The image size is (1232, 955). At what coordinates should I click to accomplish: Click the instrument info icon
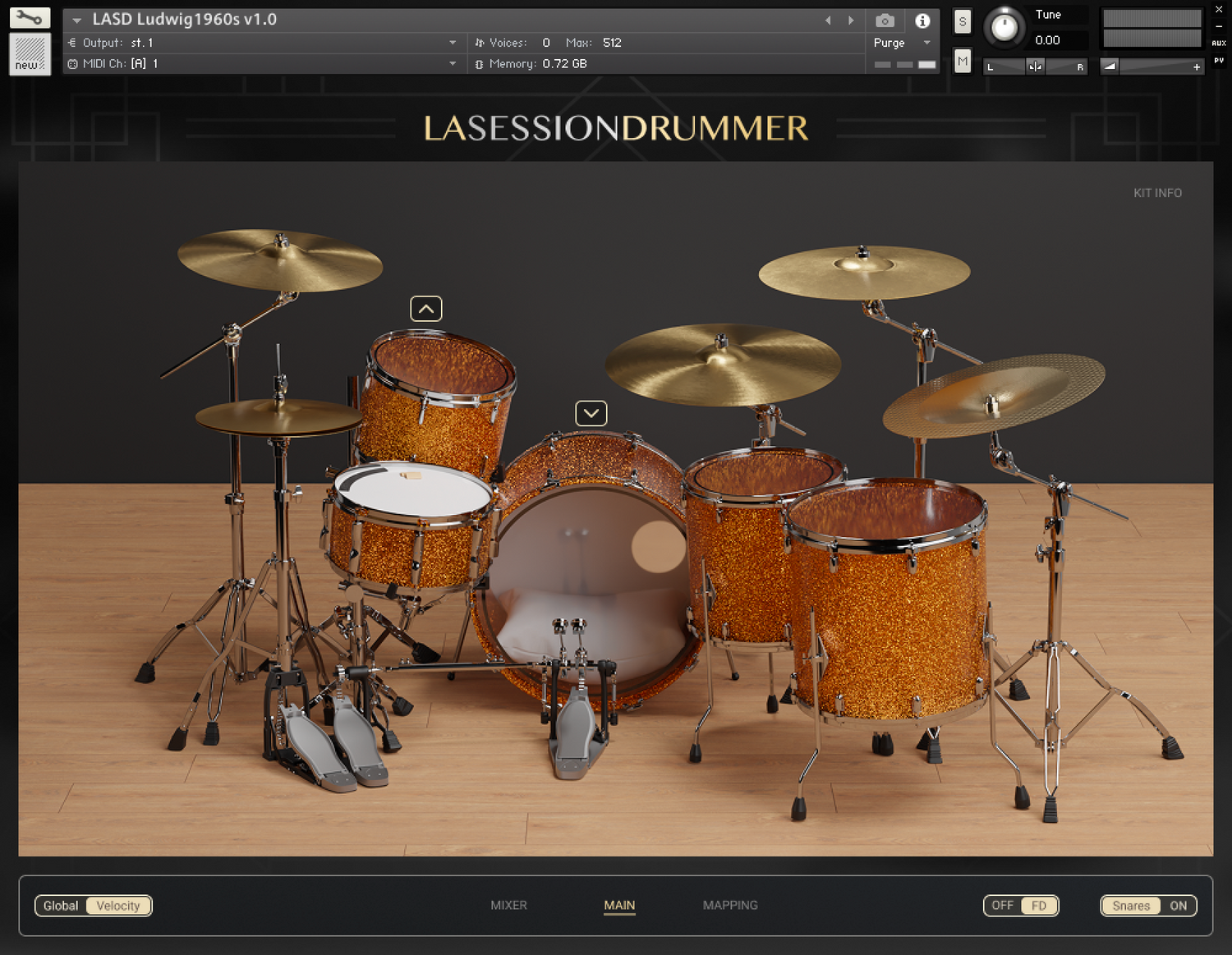(x=922, y=21)
